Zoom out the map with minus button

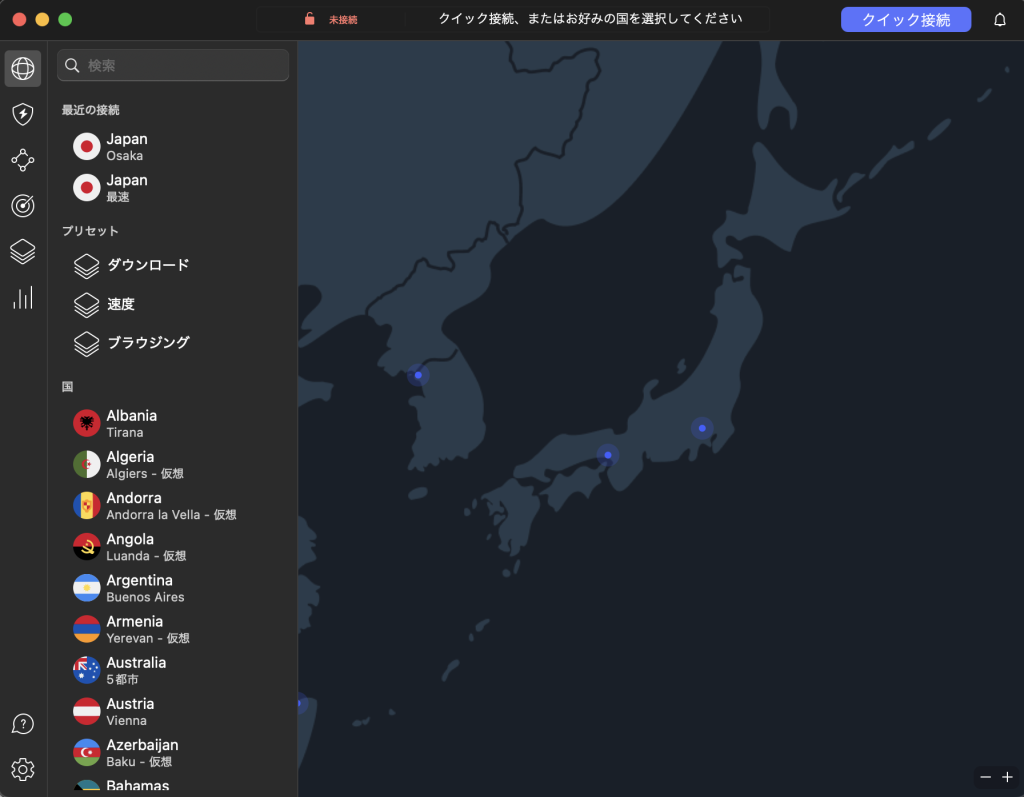985,777
